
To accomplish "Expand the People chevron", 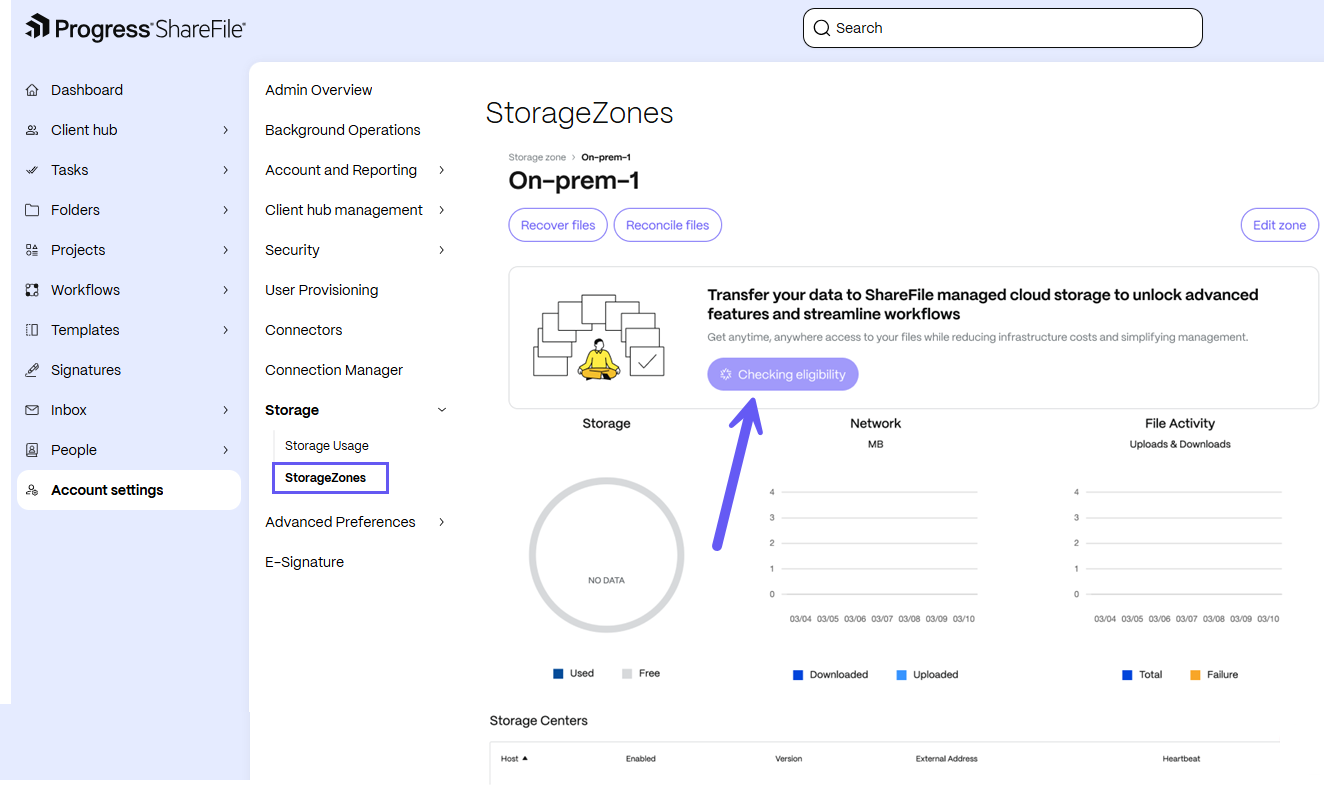I will click(226, 450).
